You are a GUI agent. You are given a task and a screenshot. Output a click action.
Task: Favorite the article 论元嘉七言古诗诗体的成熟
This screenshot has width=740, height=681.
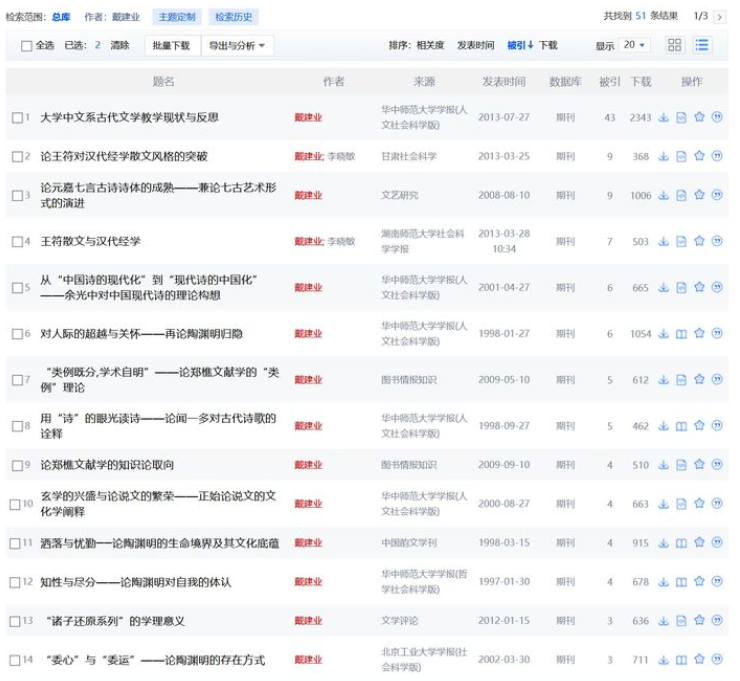tap(699, 195)
